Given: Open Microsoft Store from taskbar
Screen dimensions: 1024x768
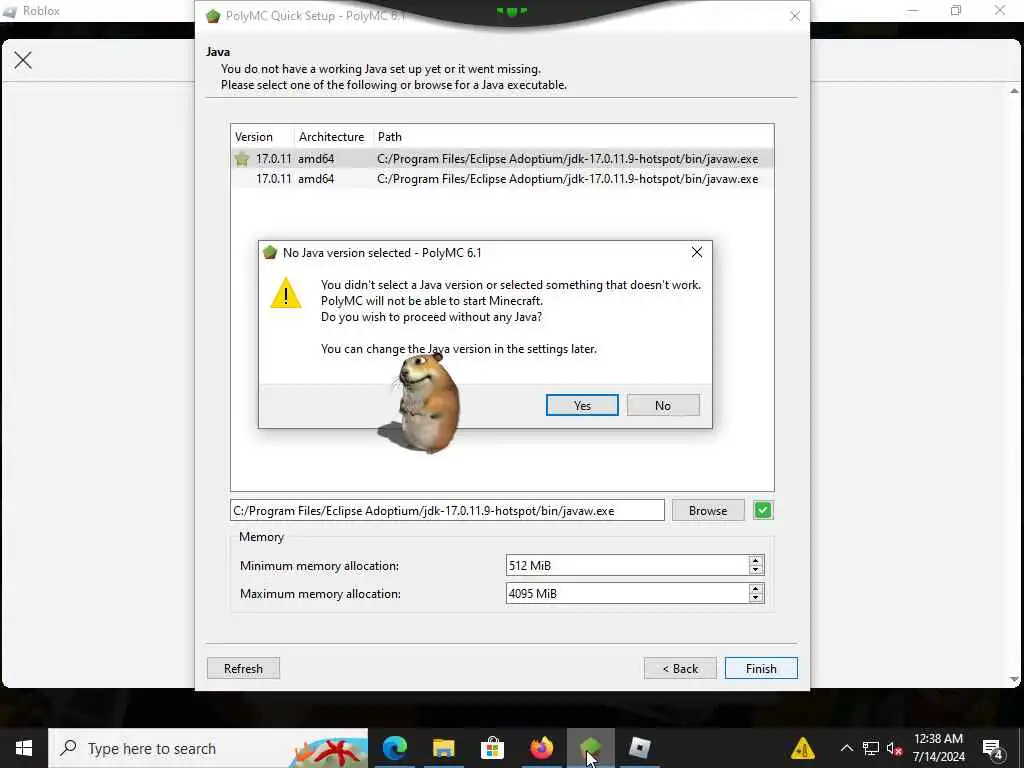Looking at the screenshot, I should (x=492, y=748).
